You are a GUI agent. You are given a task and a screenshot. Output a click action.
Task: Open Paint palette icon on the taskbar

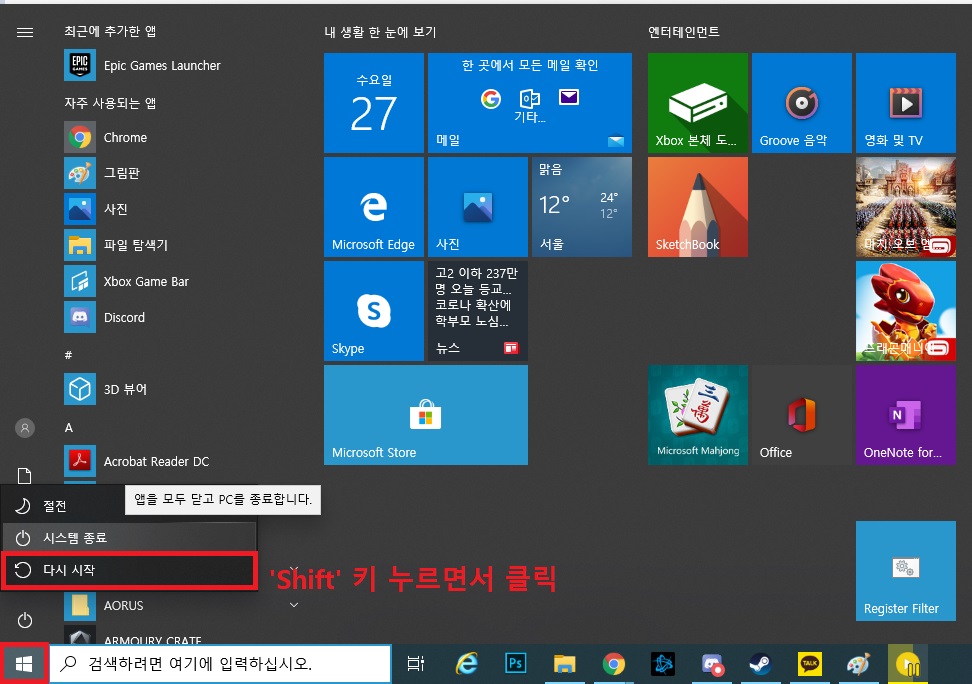[x=859, y=664]
